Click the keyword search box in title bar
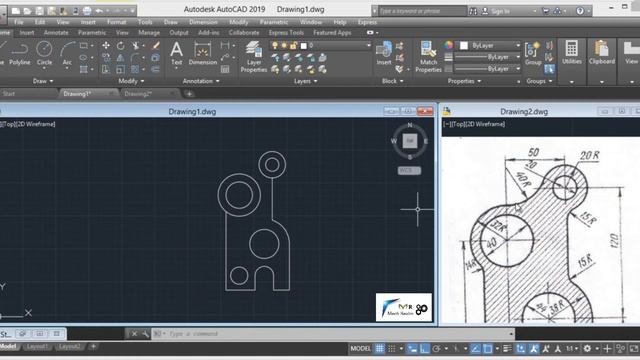The width and height of the screenshot is (640, 360). tap(422, 11)
